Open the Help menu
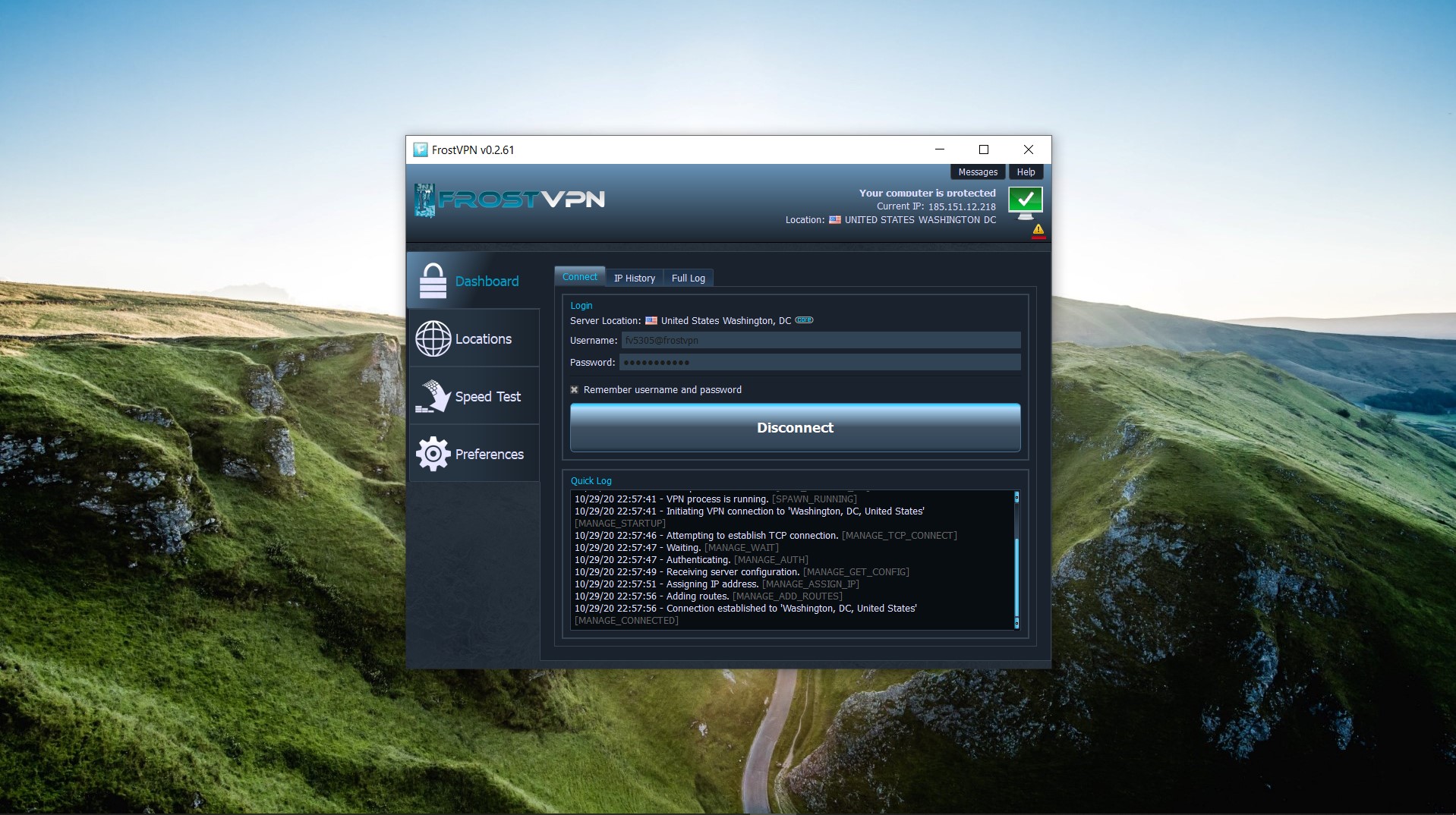This screenshot has height=815, width=1456. click(x=1026, y=172)
